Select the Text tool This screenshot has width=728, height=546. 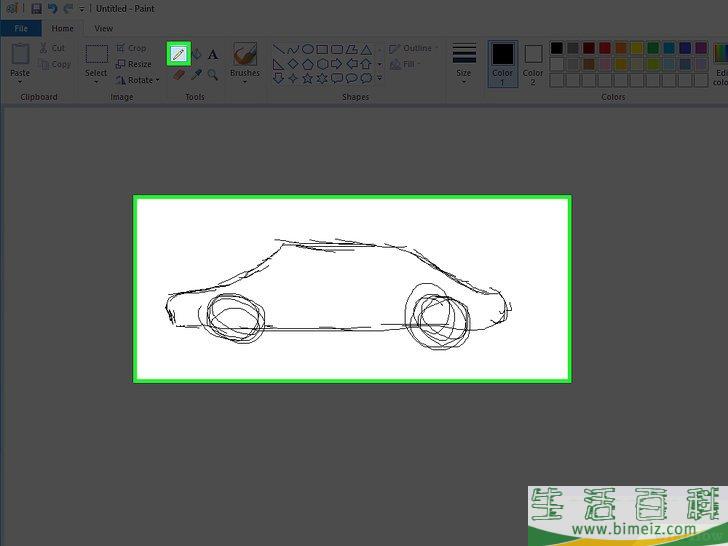(x=213, y=54)
